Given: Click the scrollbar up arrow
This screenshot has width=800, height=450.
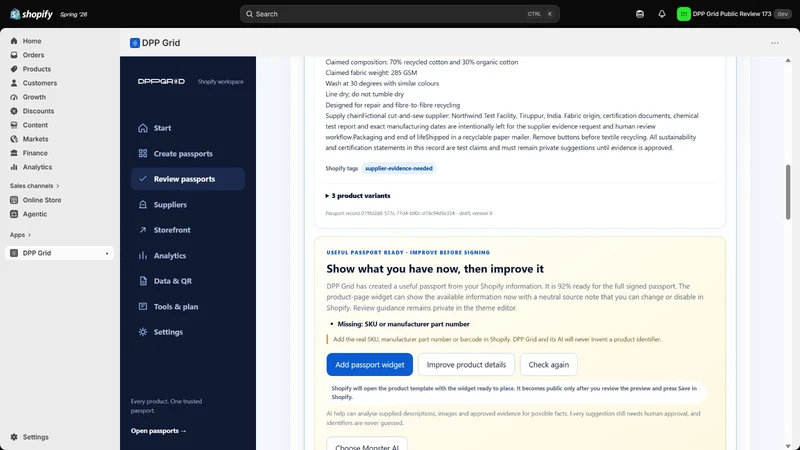Looking at the screenshot, I should coord(788,60).
